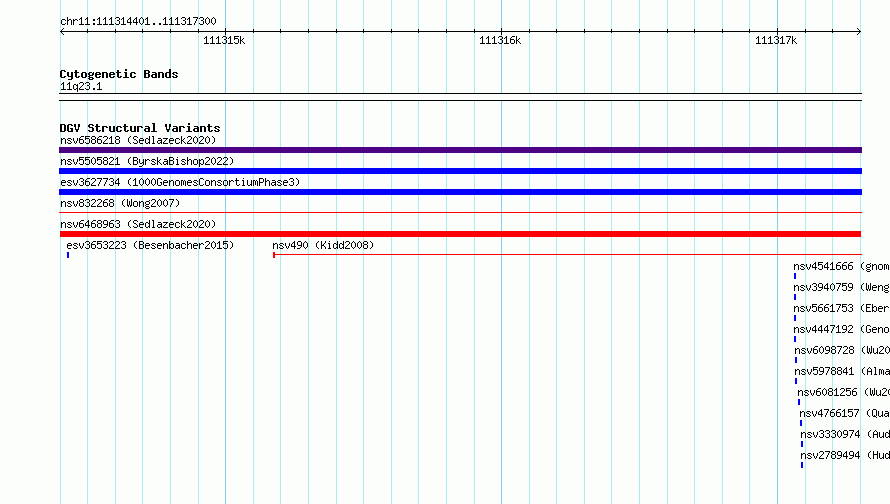Open the nsv3330974 variant label
This screenshot has width=890, height=504.
pos(845,434)
